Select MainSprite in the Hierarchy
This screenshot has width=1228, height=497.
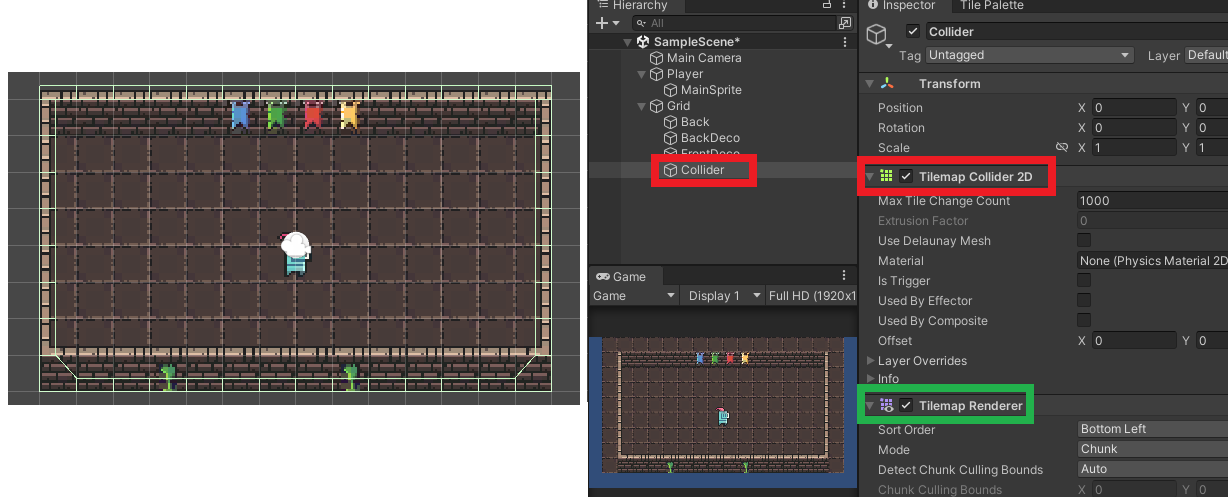click(x=711, y=90)
